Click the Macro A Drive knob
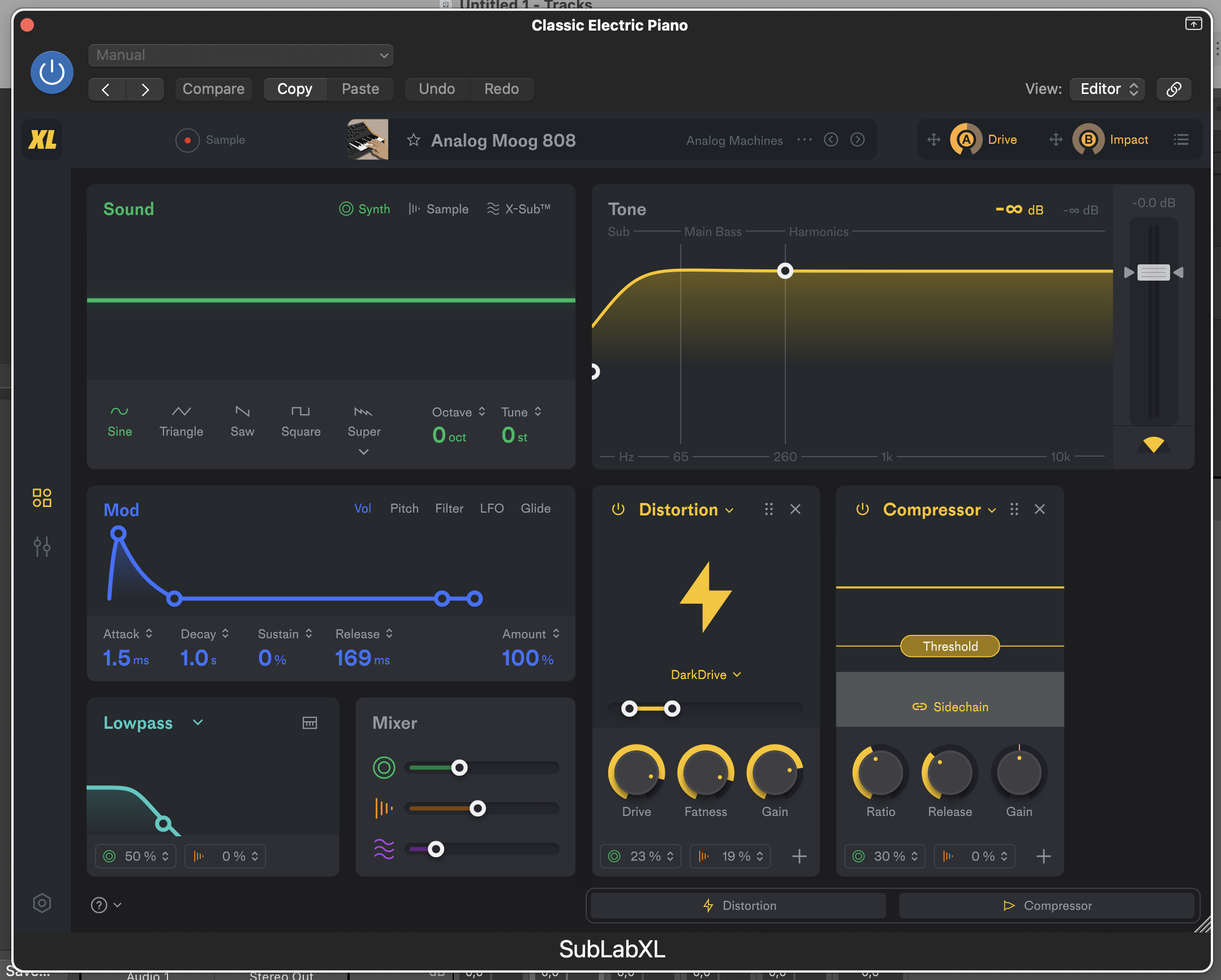Viewport: 1221px width, 980px height. tap(966, 139)
